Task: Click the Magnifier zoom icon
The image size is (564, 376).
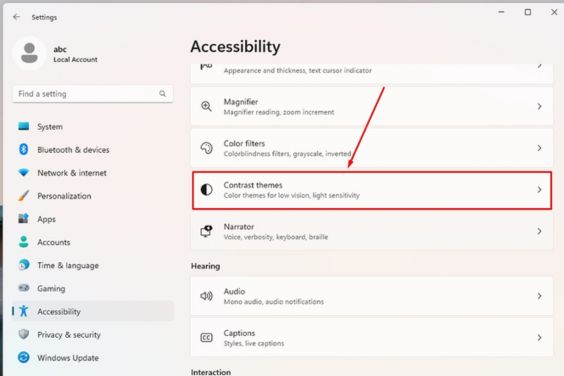Action: [206, 106]
